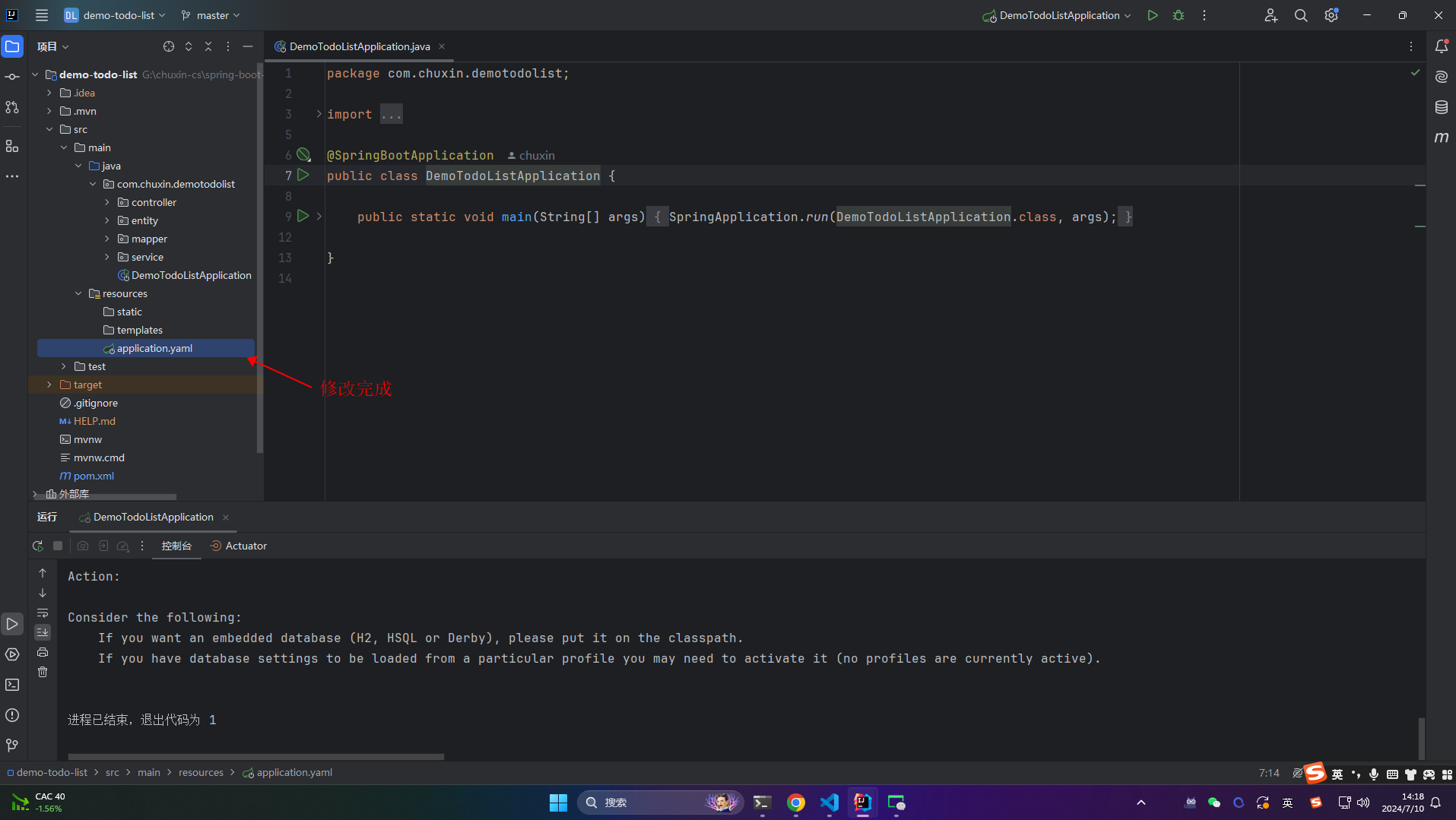Stop the running process
This screenshot has width=1456, height=820.
(58, 546)
